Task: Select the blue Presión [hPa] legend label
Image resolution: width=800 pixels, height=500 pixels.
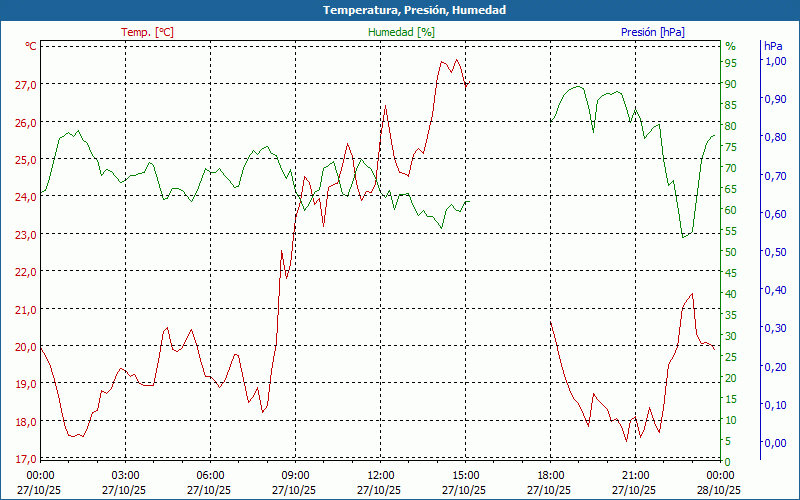Action: [652, 32]
